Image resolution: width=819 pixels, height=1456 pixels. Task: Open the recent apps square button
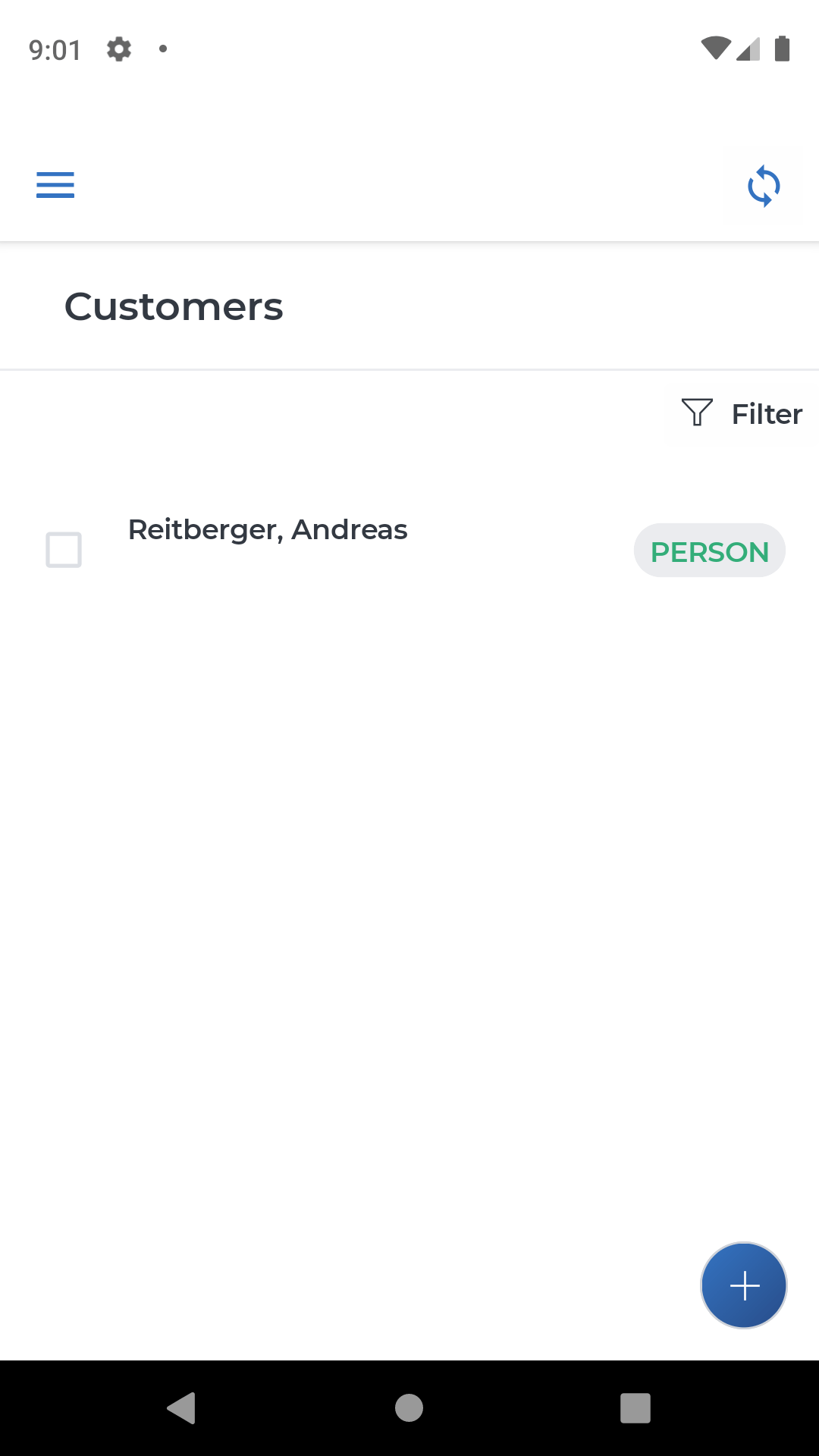pos(635,1408)
